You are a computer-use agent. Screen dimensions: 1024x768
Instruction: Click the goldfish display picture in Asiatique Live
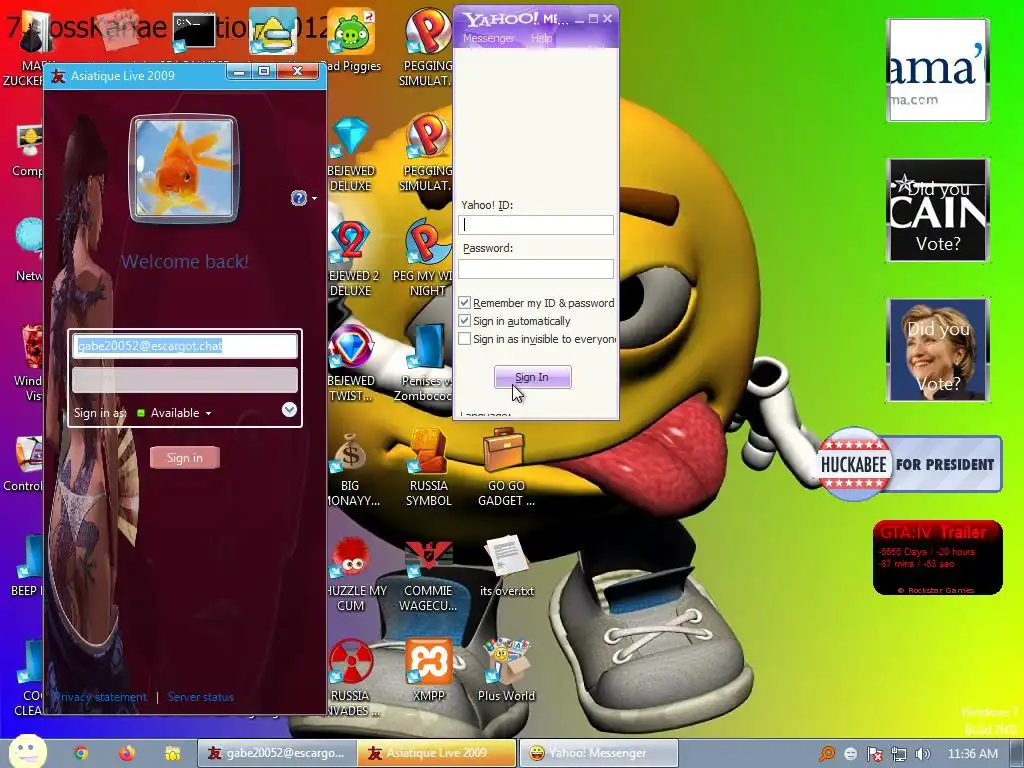coord(184,168)
